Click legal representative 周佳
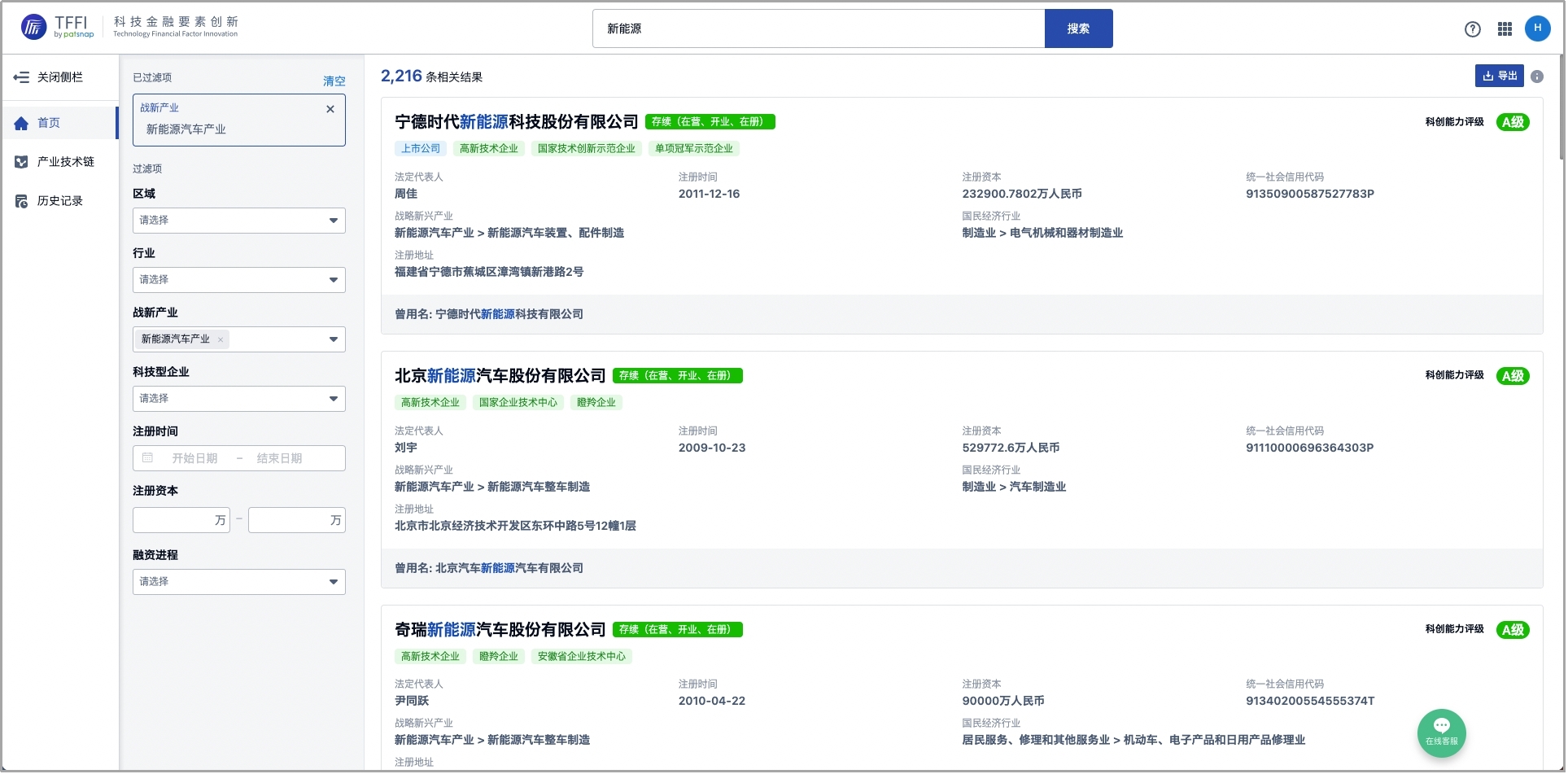The width and height of the screenshot is (1568, 774). pos(406,195)
